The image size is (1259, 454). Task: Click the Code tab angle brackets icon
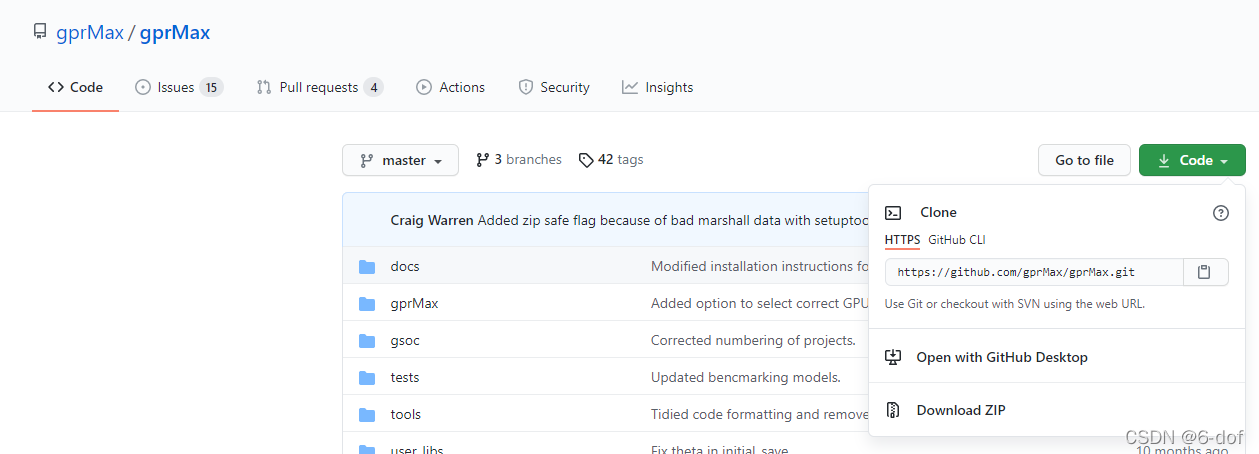tap(56, 87)
